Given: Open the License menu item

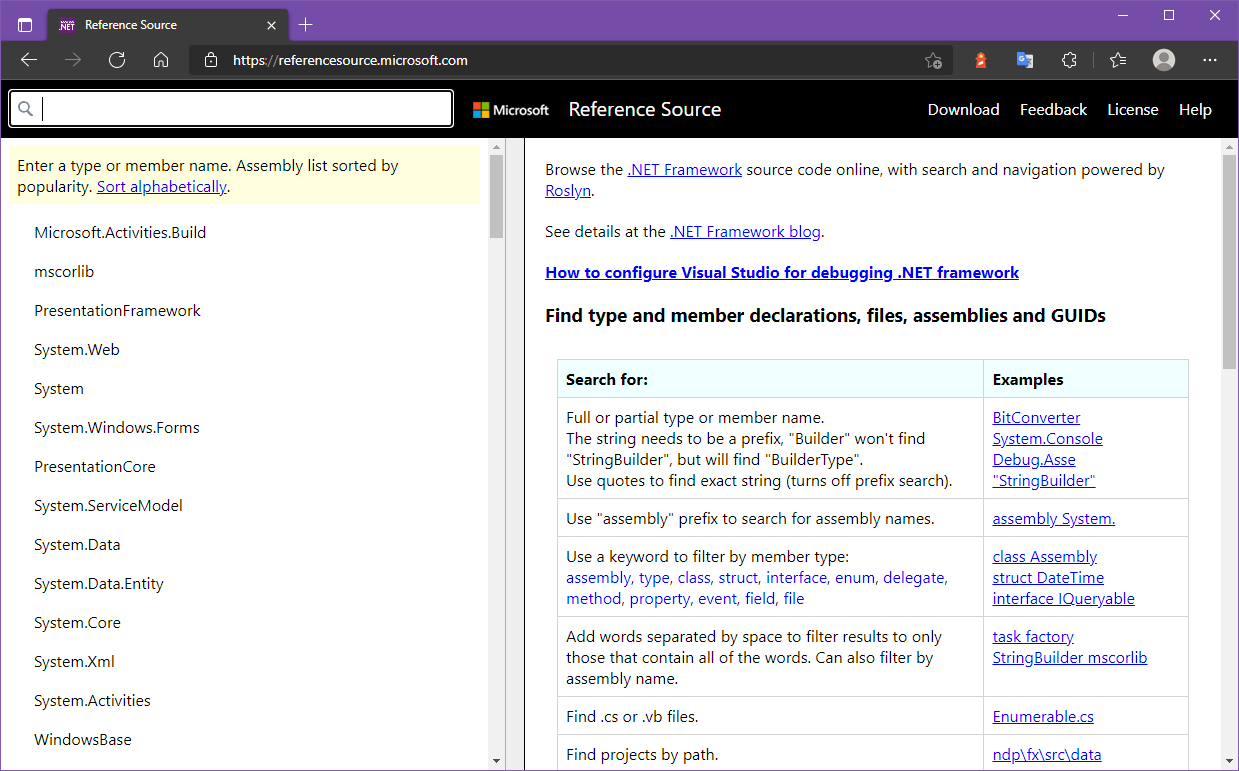Looking at the screenshot, I should point(1132,110).
